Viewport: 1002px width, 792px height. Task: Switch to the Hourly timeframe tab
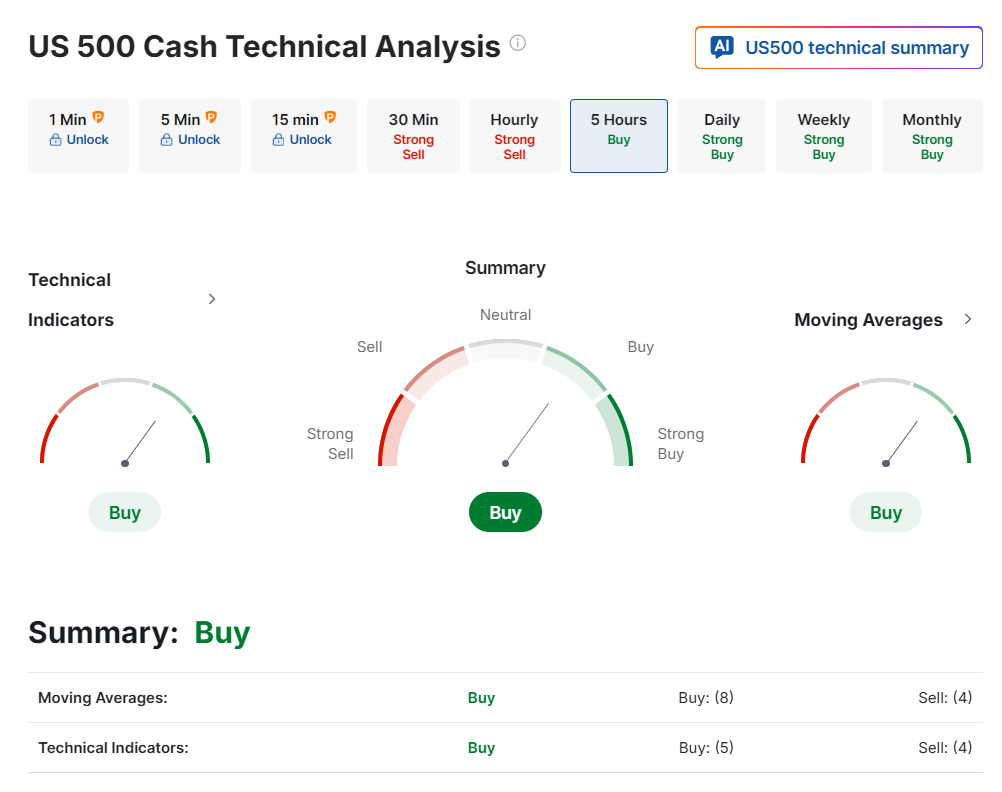click(x=514, y=136)
